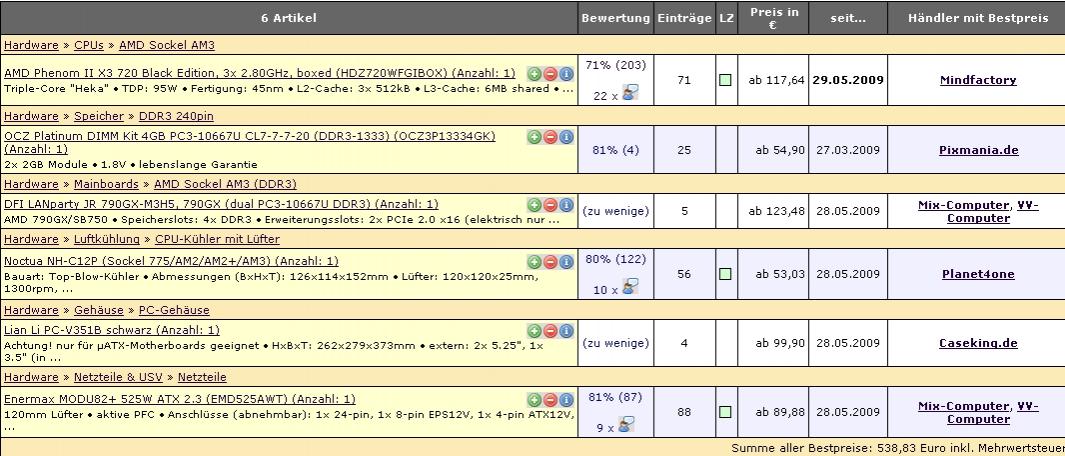The height and width of the screenshot is (456, 1065).
Task: Open user reviews icon for AMD Phenom II
Action: [630, 93]
